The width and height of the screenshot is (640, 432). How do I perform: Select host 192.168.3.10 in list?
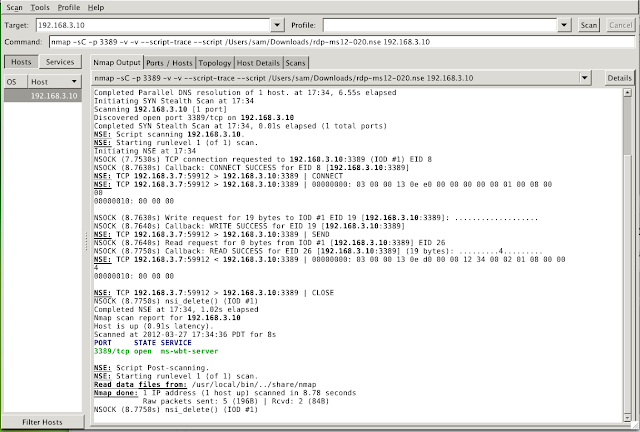pos(43,96)
